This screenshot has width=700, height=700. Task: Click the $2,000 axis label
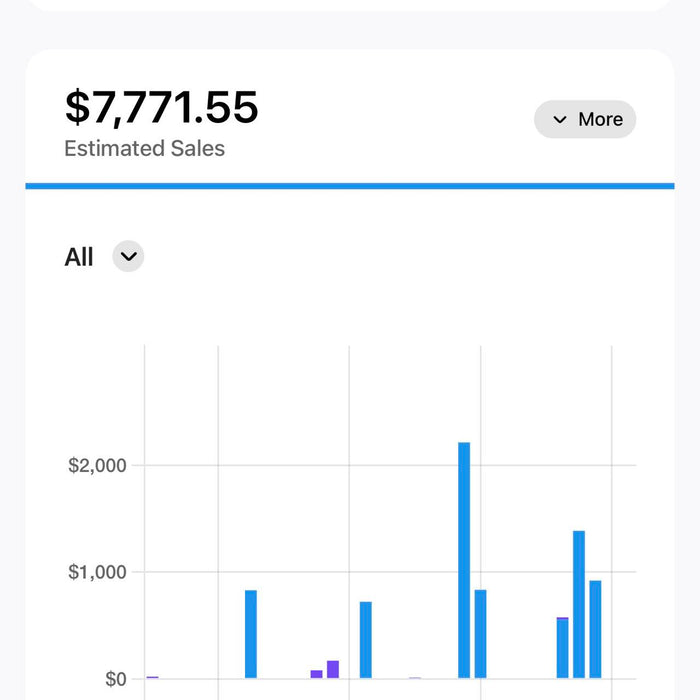click(97, 466)
